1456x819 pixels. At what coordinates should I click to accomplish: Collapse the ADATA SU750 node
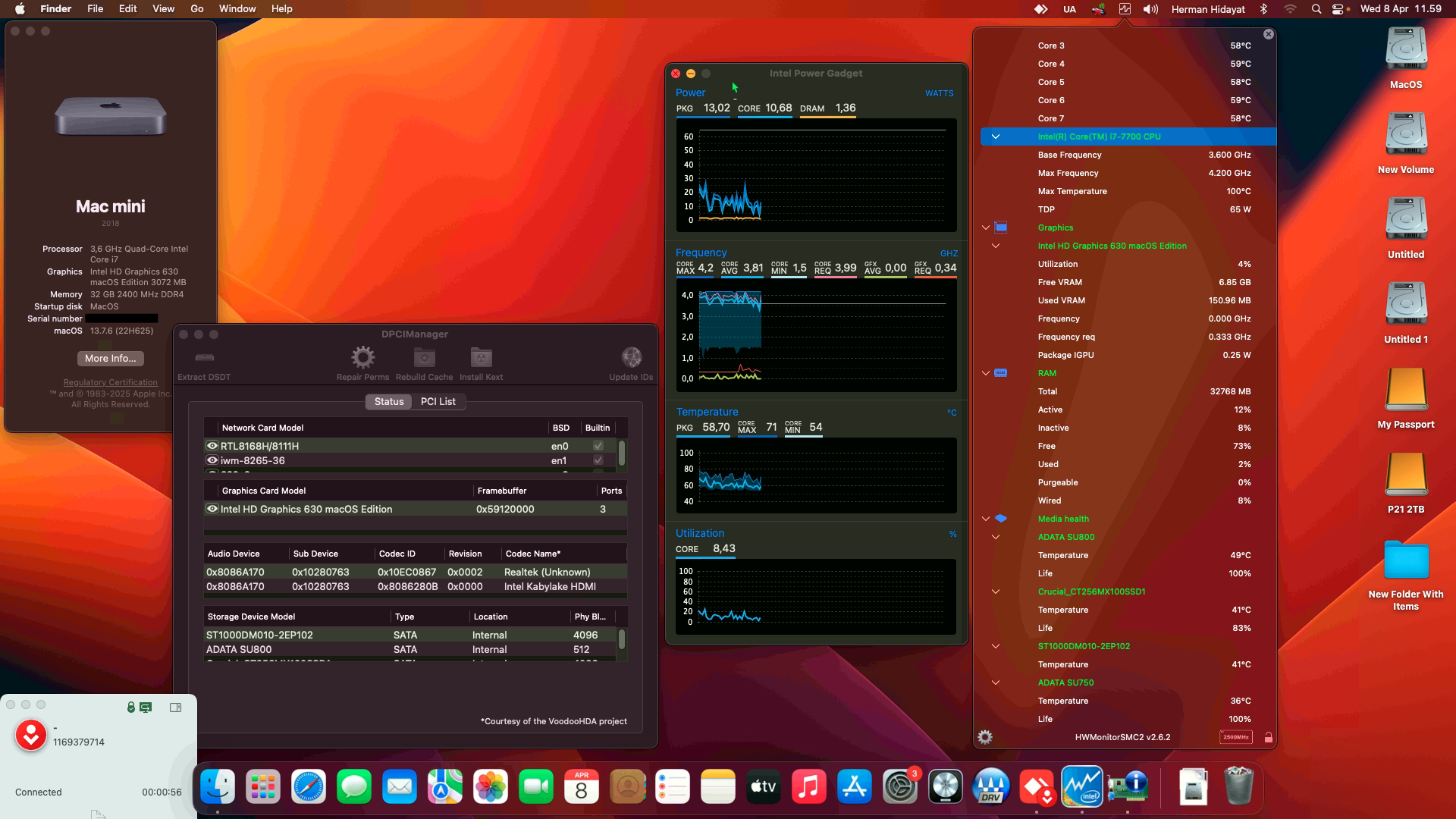(996, 682)
